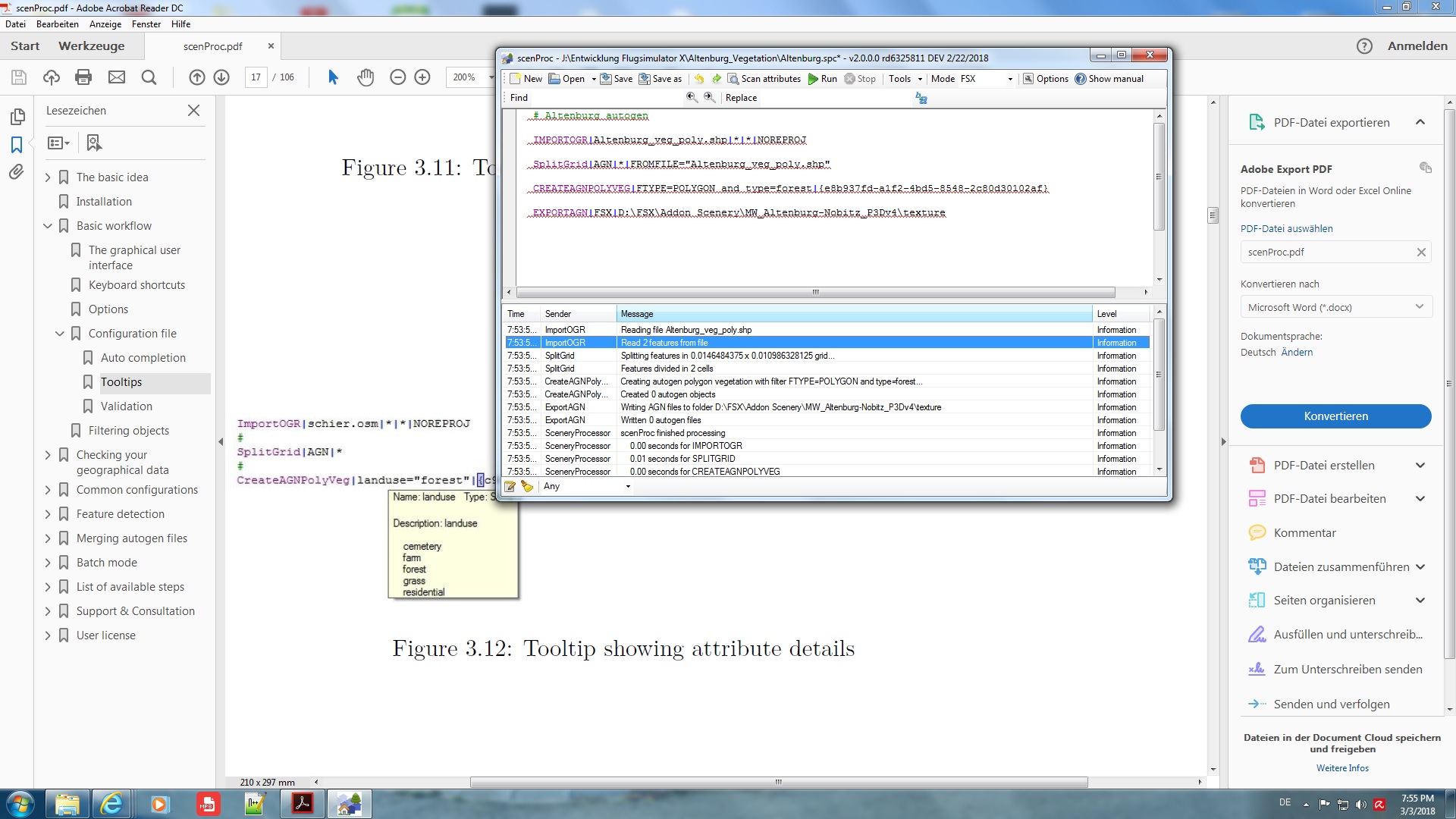
Task: Select the hand pan tool
Action: [366, 77]
